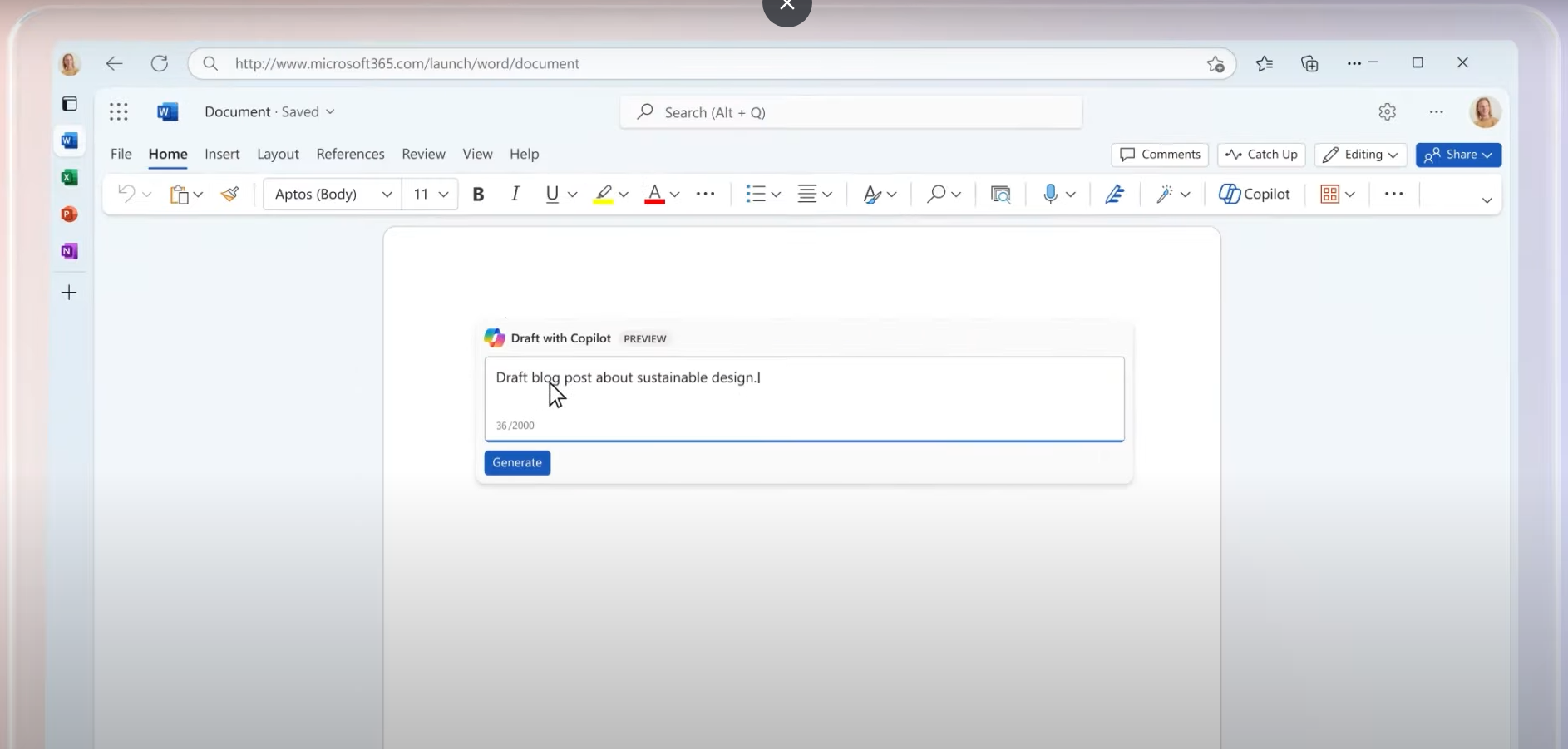Open the Editing mode dropdown
1568x749 pixels.
pos(1360,155)
